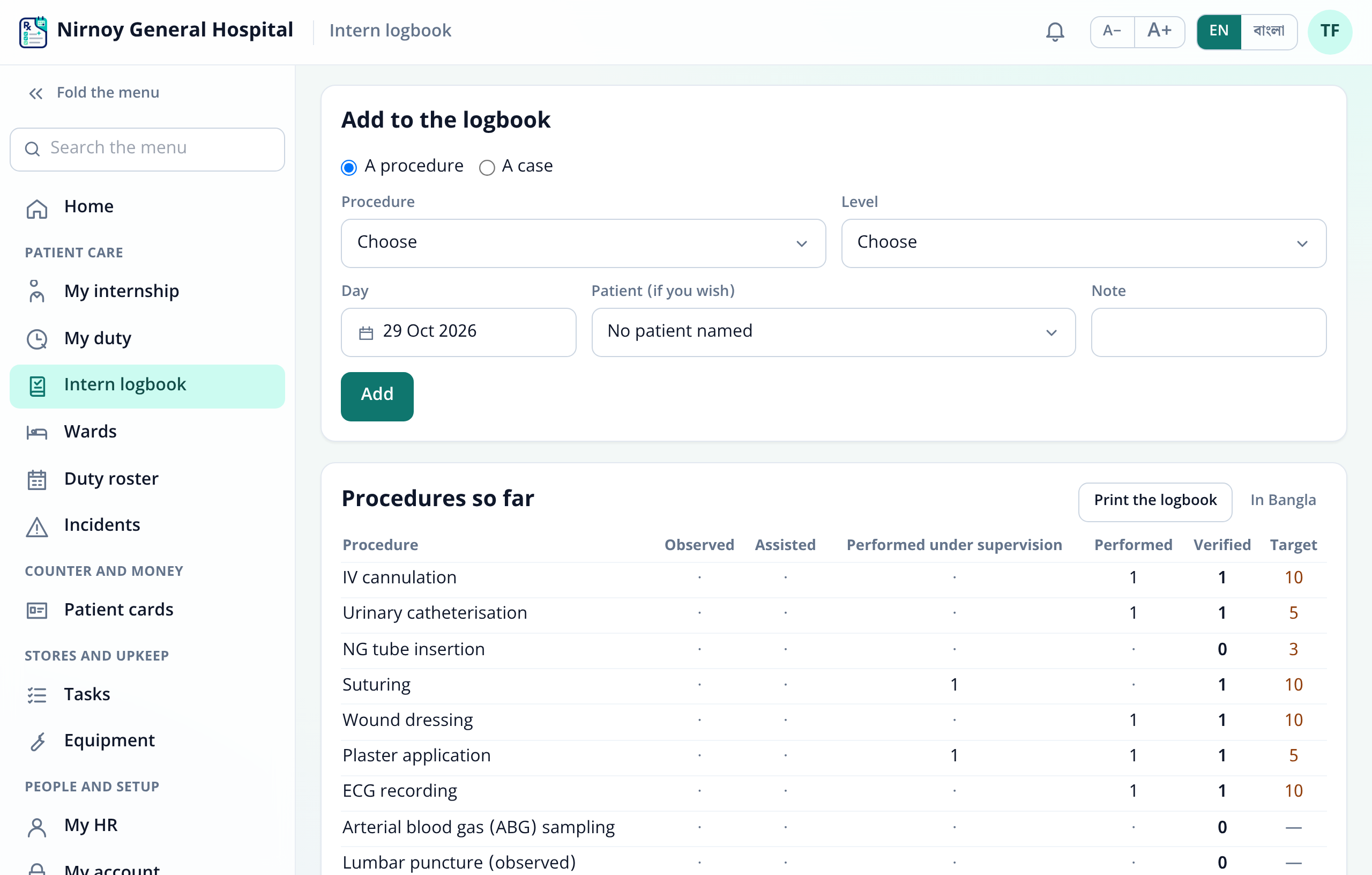
Task: Decrease font size with A−
Action: [x=1111, y=31]
